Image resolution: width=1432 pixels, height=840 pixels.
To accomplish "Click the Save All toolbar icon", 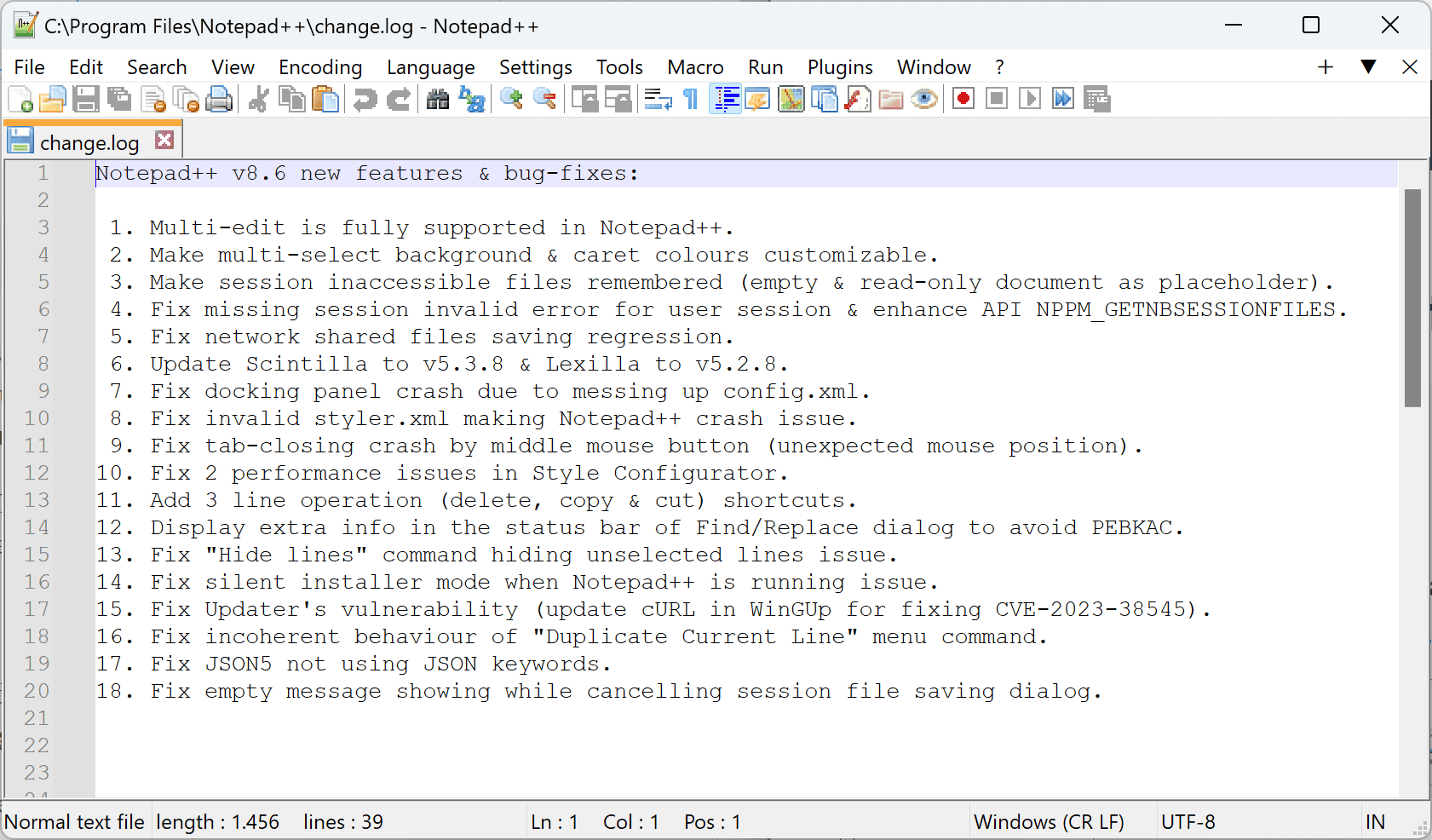I will point(119,100).
